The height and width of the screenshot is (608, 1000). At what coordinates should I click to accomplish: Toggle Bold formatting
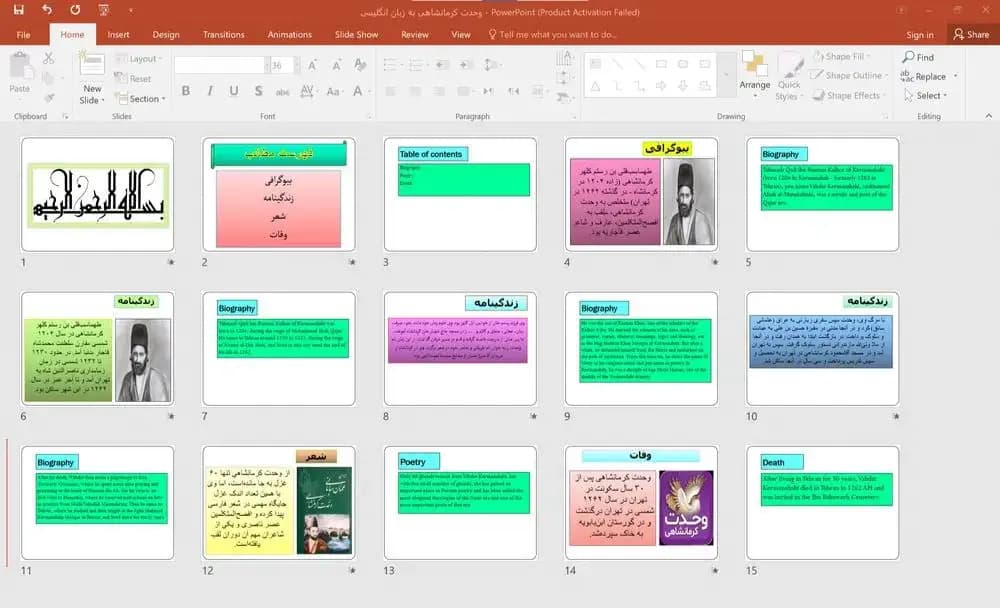click(186, 91)
